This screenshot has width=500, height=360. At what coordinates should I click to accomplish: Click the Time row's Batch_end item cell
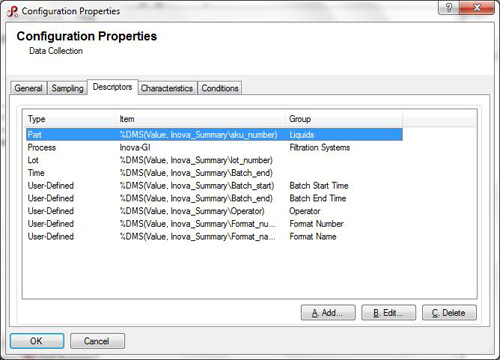196,173
